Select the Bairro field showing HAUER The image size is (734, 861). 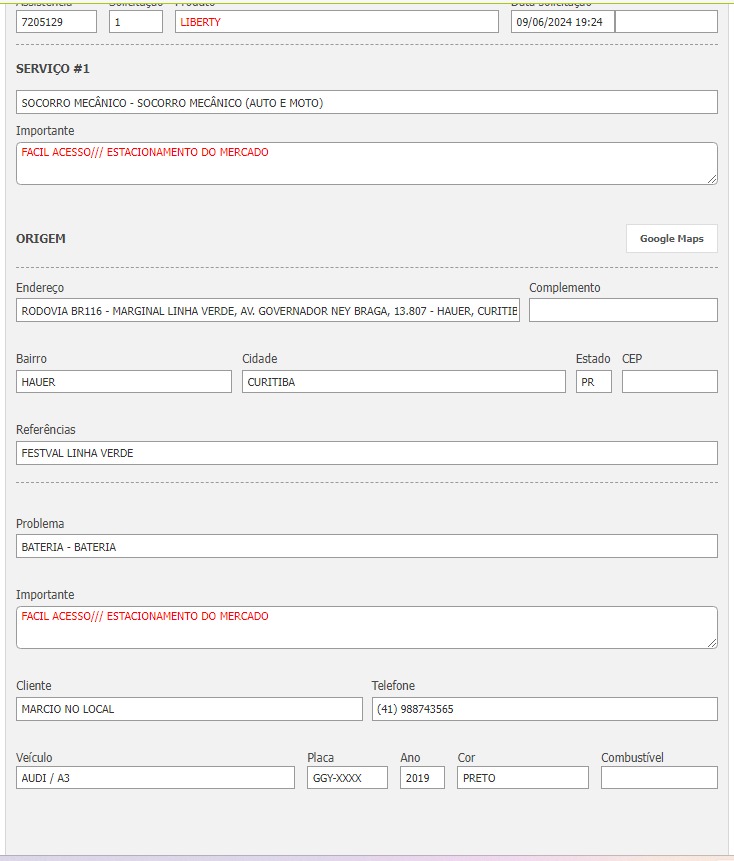pos(124,382)
